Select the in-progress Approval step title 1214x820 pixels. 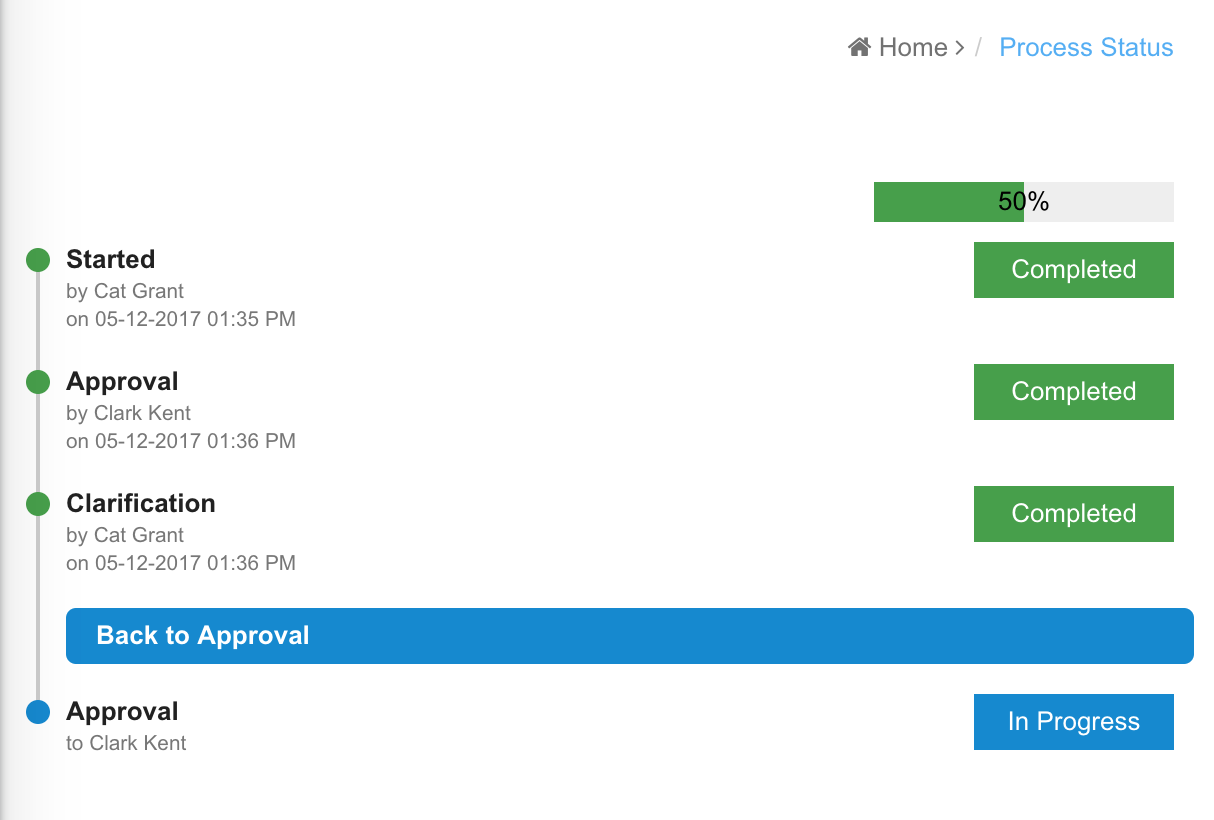pos(122,712)
